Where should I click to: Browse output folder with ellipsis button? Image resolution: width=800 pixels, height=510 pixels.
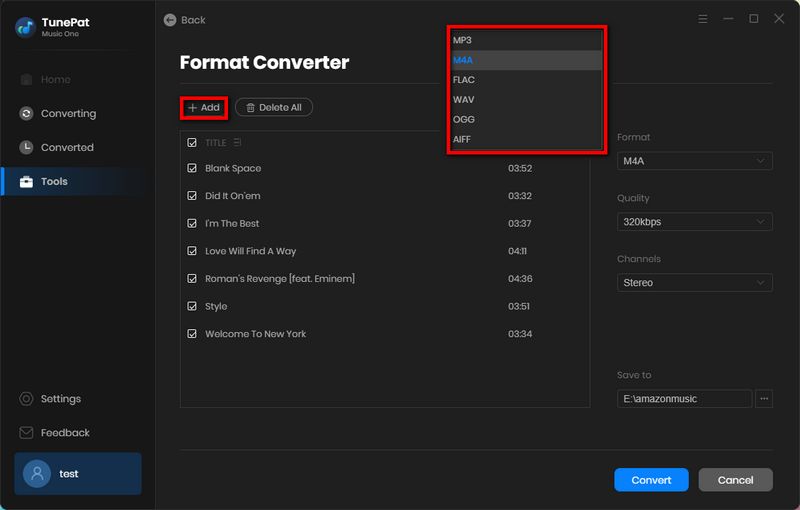(764, 399)
